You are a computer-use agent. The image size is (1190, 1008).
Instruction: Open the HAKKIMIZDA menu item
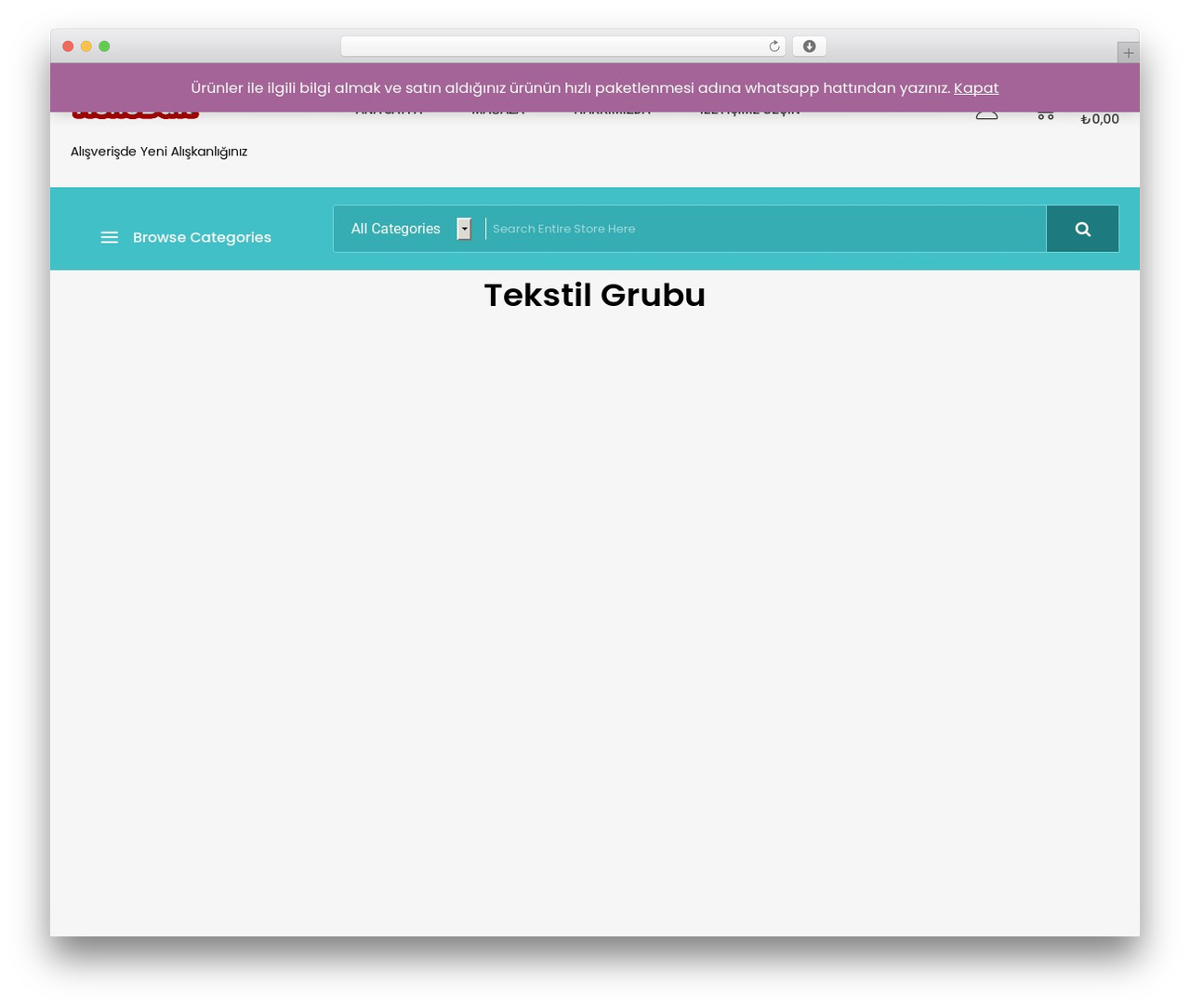(x=613, y=114)
